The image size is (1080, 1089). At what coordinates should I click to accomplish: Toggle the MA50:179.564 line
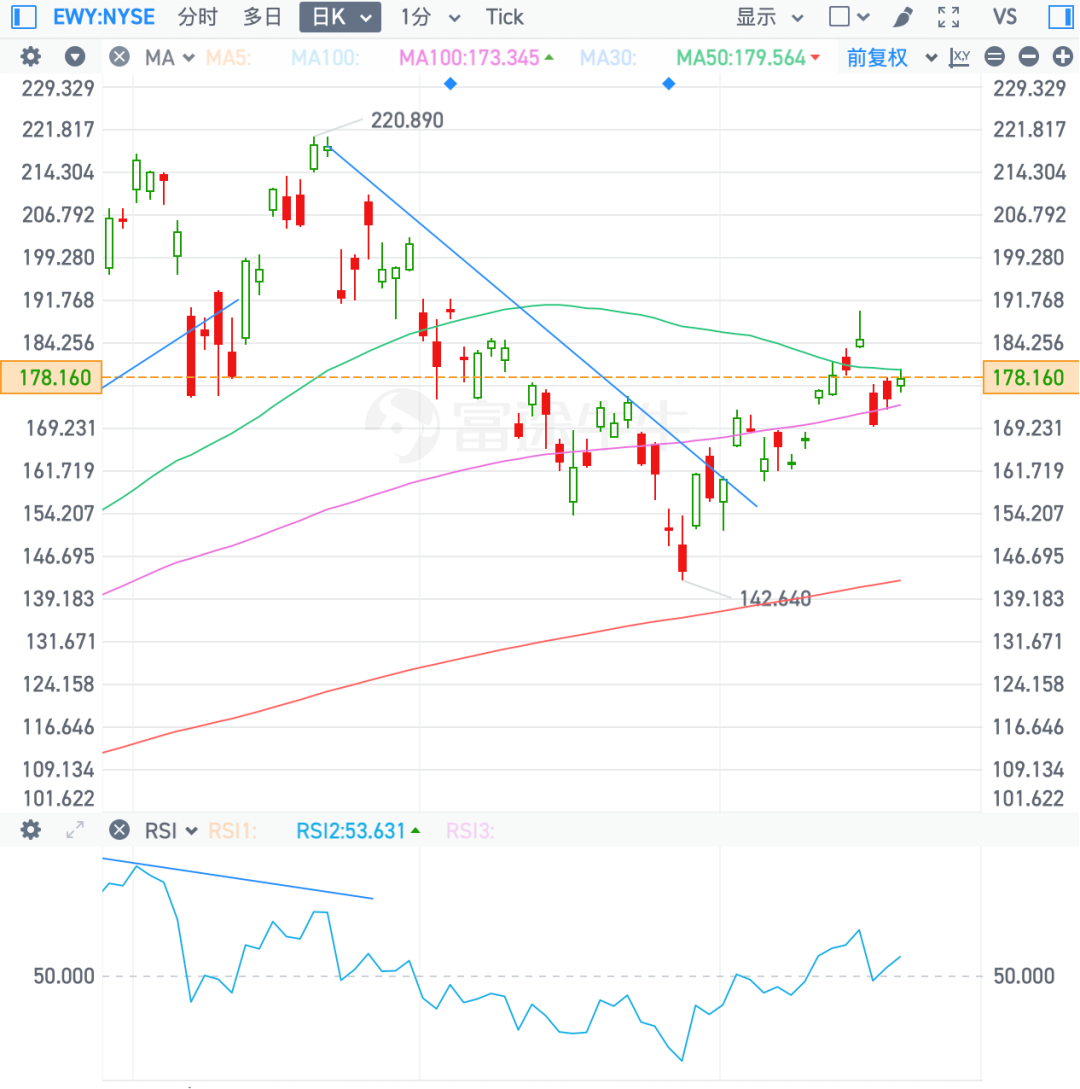coord(748,57)
